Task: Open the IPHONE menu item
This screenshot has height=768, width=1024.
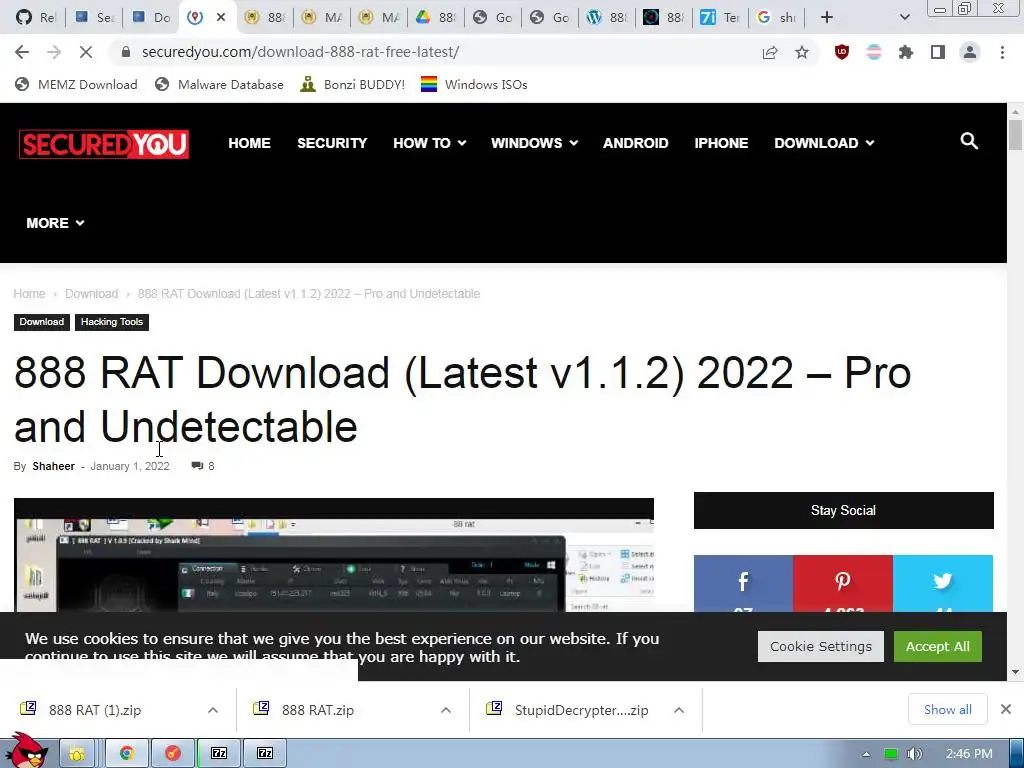Action: 721,143
